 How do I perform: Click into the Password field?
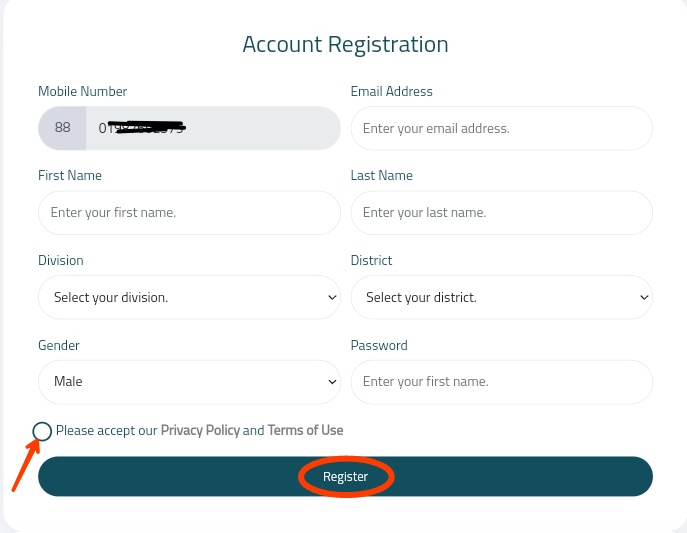[x=501, y=382]
